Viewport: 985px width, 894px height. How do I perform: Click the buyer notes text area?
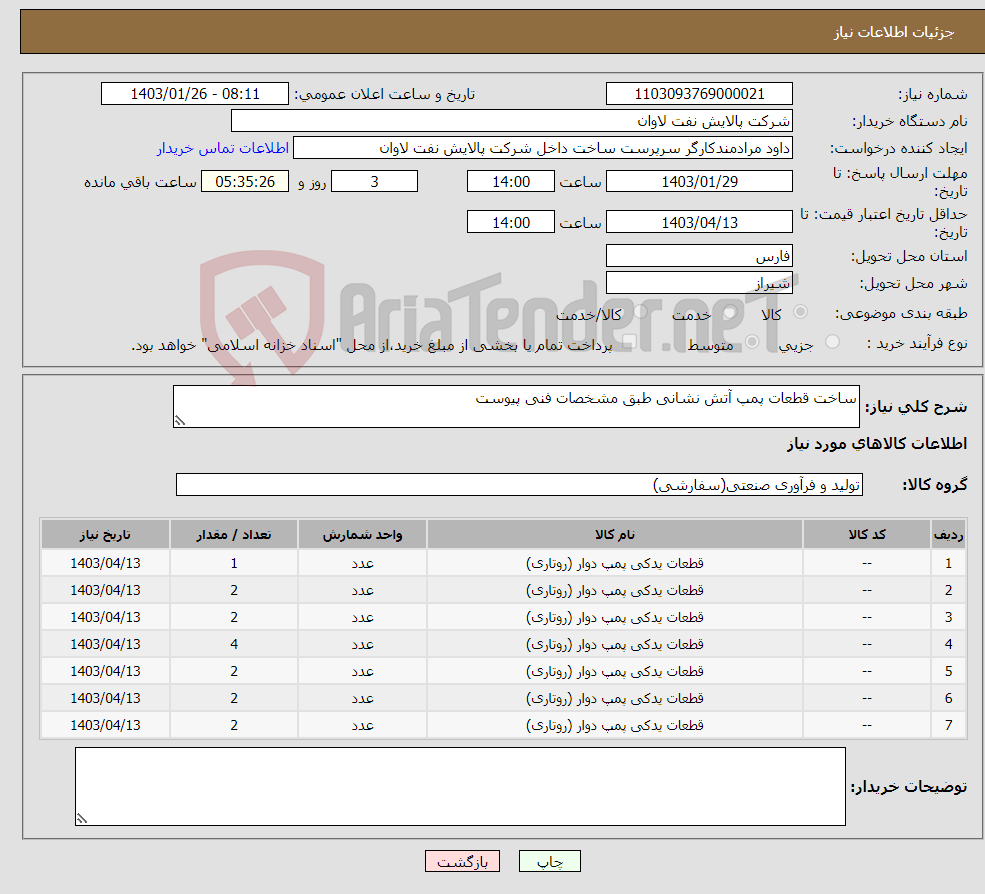pyautogui.click(x=460, y=786)
